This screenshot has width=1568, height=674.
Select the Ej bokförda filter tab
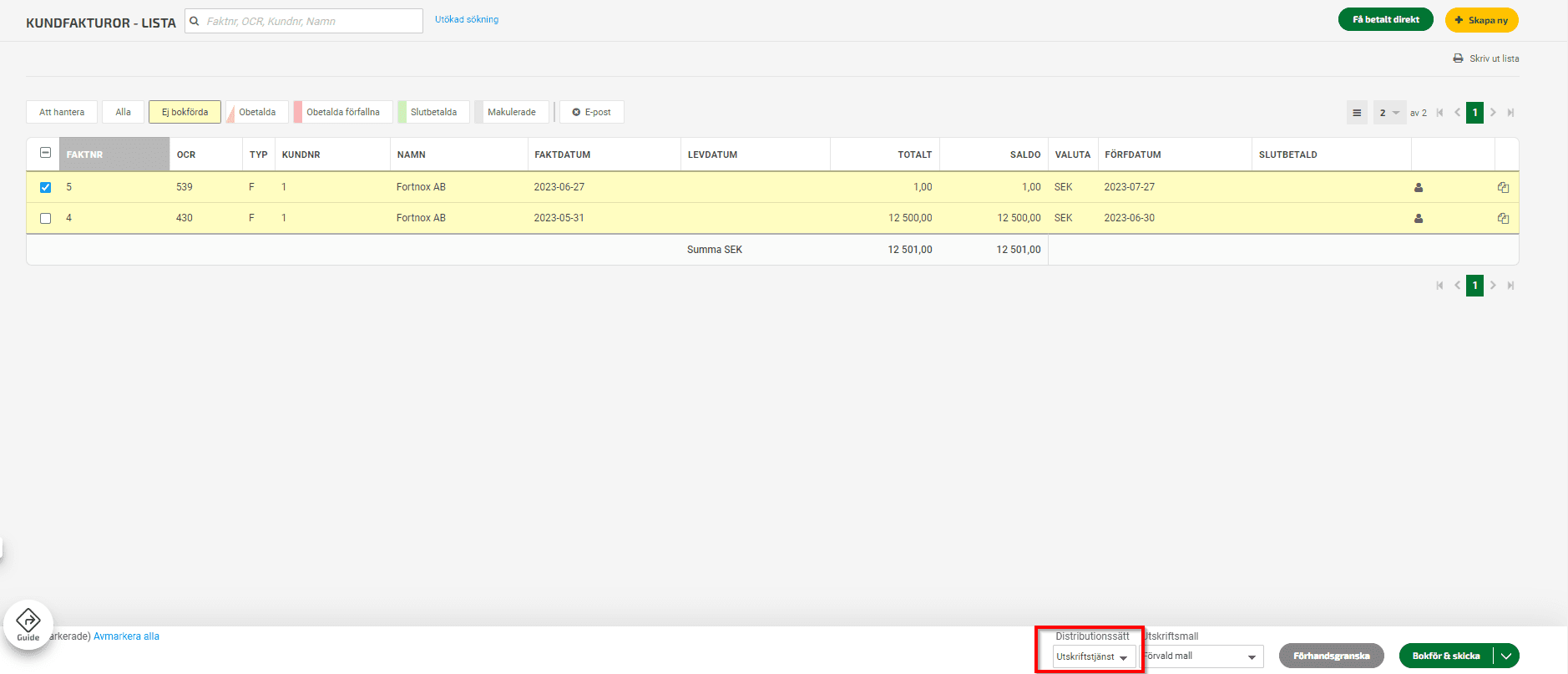pyautogui.click(x=185, y=112)
